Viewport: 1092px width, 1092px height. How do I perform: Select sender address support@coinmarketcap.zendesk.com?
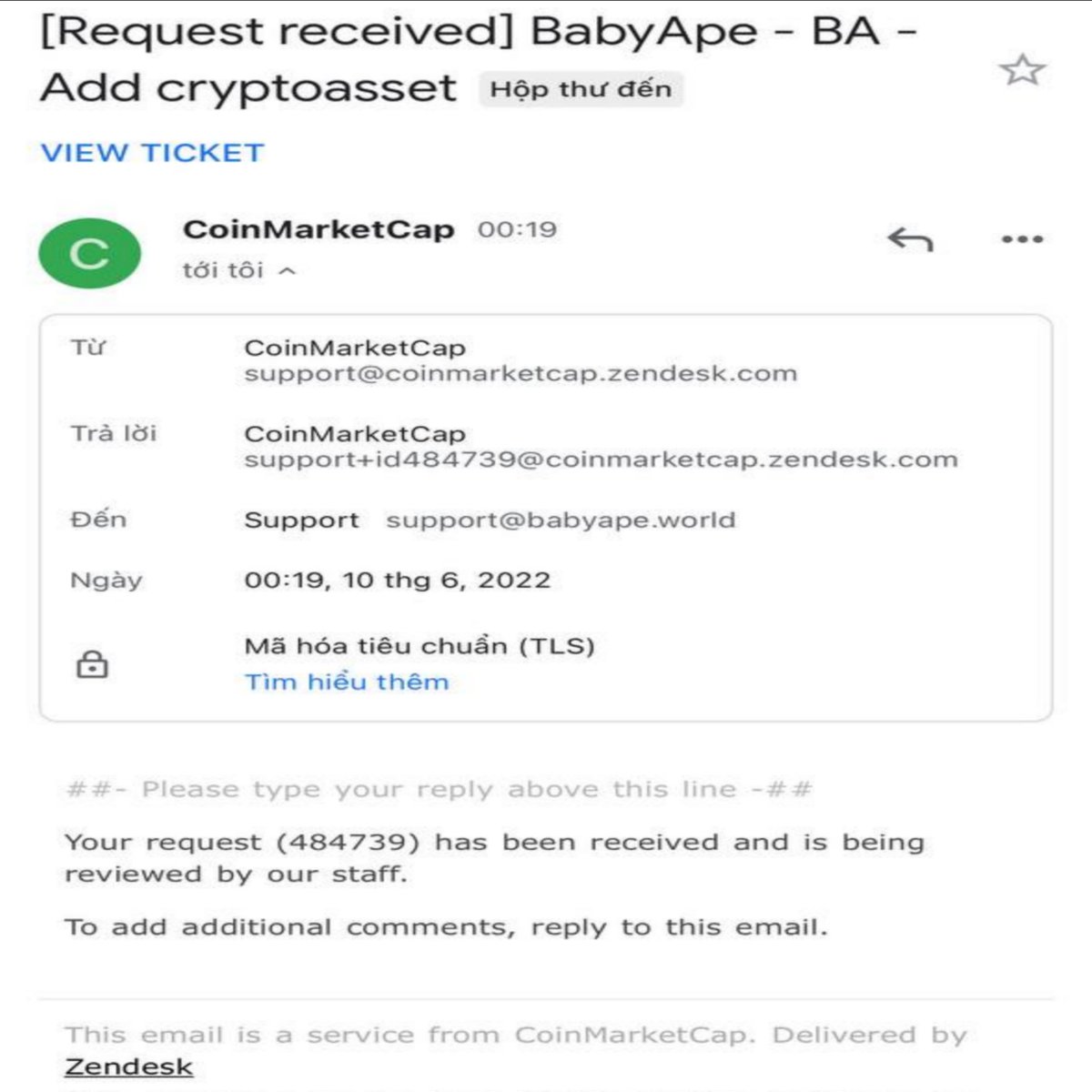coord(521,373)
